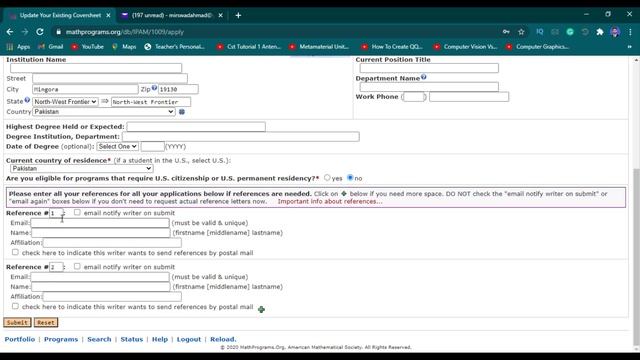Open the Grammarly extension icon

point(570,32)
